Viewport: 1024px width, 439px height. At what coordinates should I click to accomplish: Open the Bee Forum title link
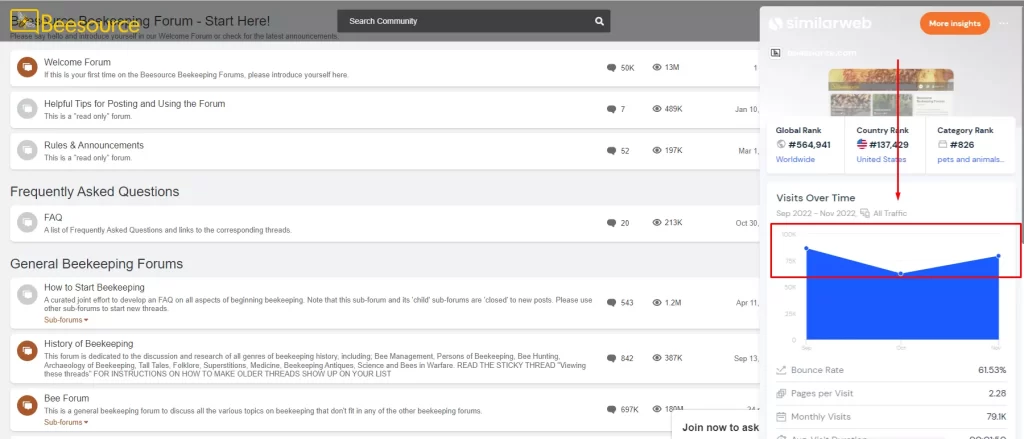click(x=67, y=398)
